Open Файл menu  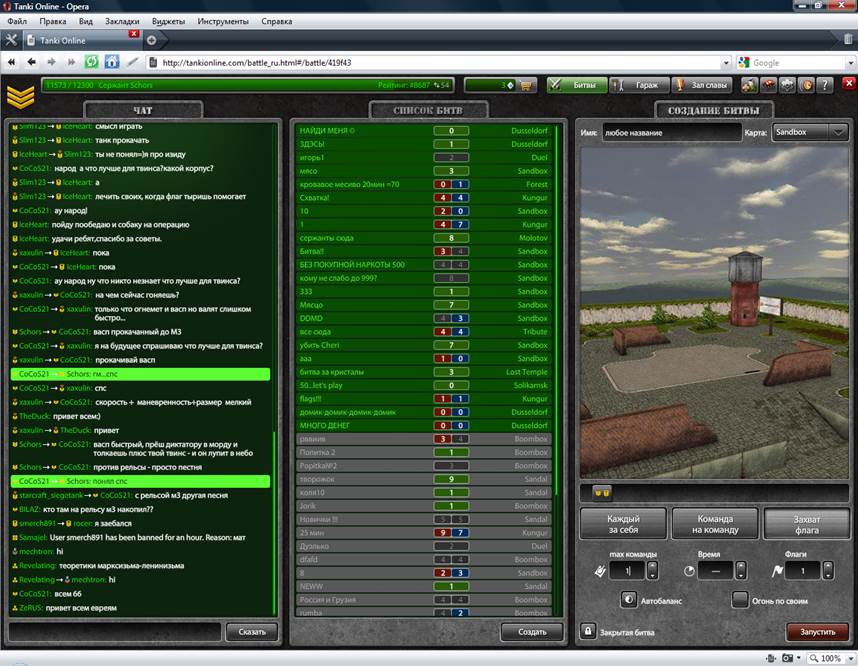click(17, 21)
